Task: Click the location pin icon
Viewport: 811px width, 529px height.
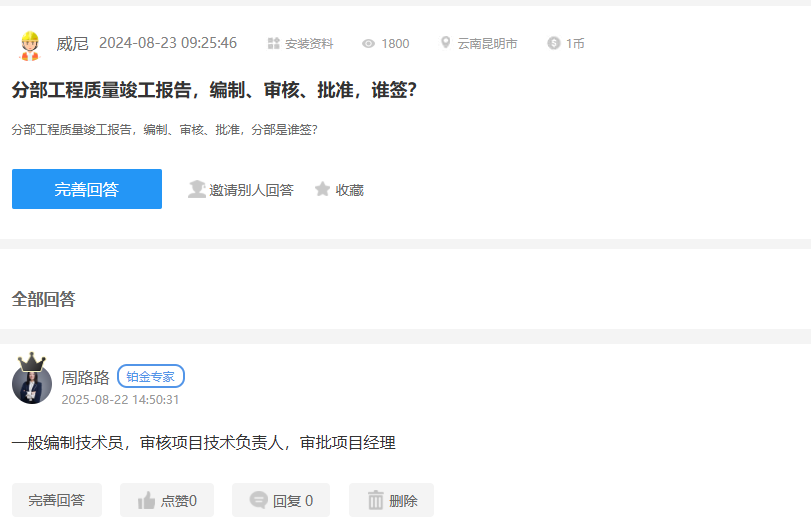Action: [x=445, y=42]
